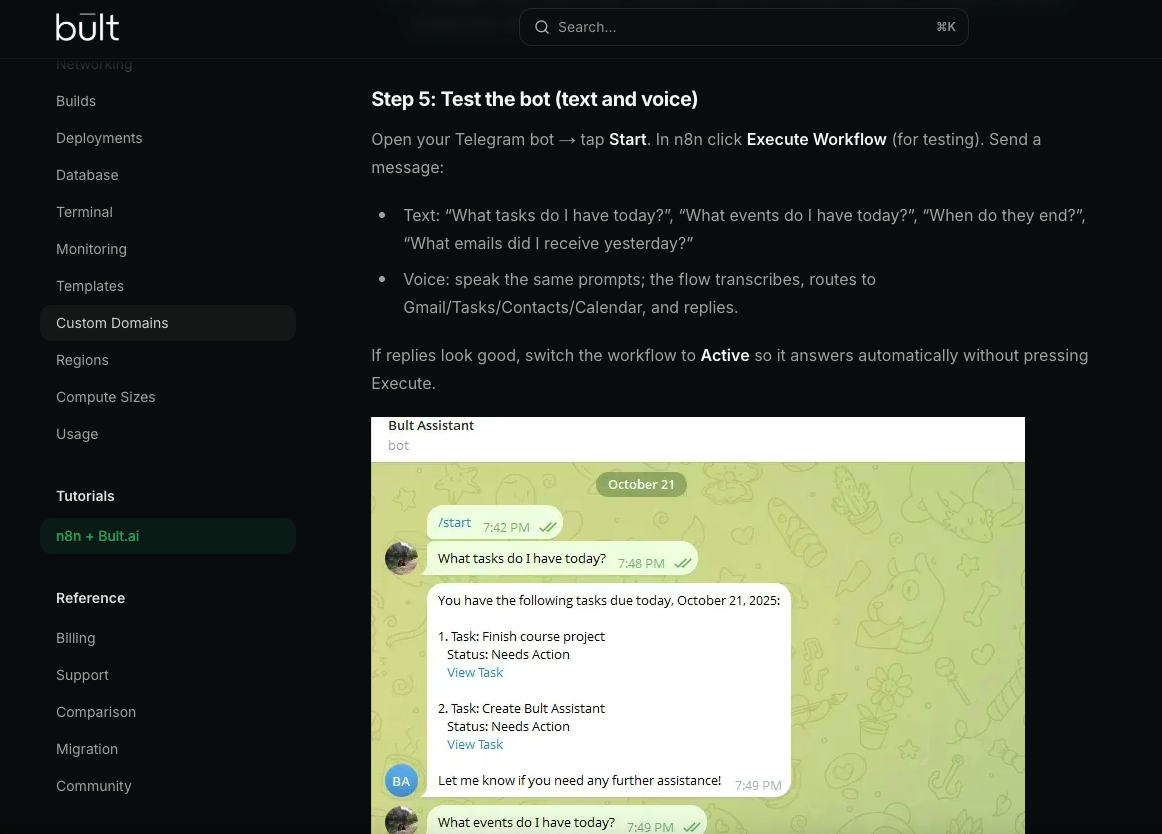Viewport: 1162px width, 834px height.
Task: Select Terminal in the sidebar
Action: 84,211
